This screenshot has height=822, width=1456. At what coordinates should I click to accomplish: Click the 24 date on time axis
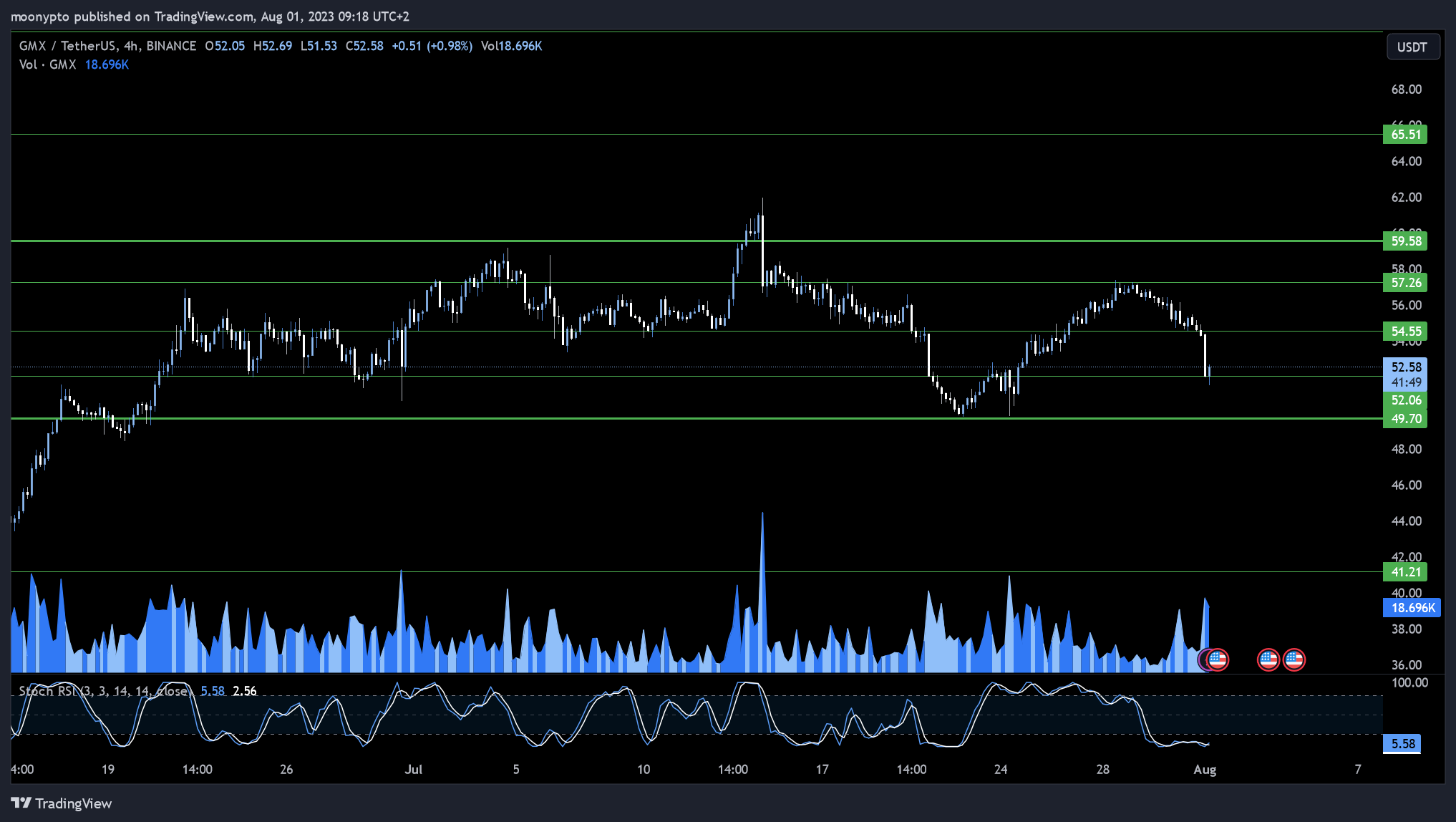pos(1001,770)
